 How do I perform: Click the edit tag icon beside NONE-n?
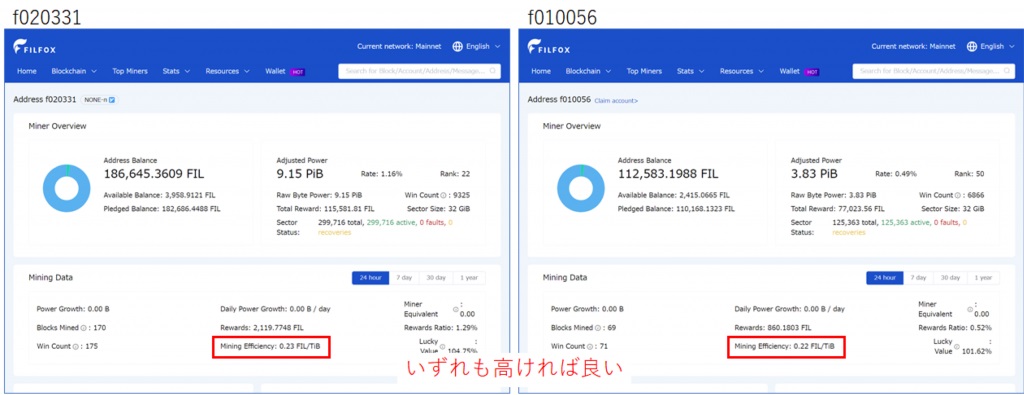coord(112,100)
